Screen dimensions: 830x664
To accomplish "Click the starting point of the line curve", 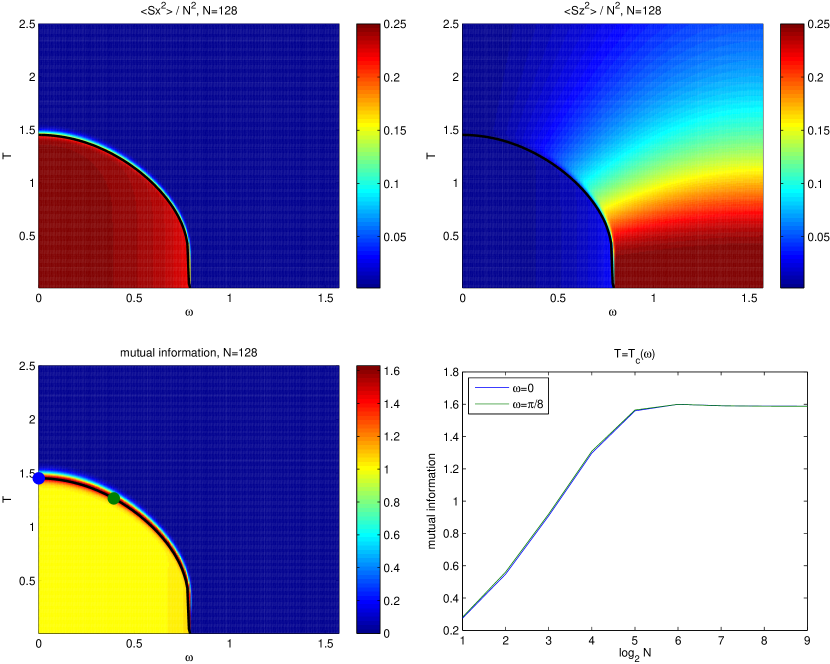I will (463, 618).
